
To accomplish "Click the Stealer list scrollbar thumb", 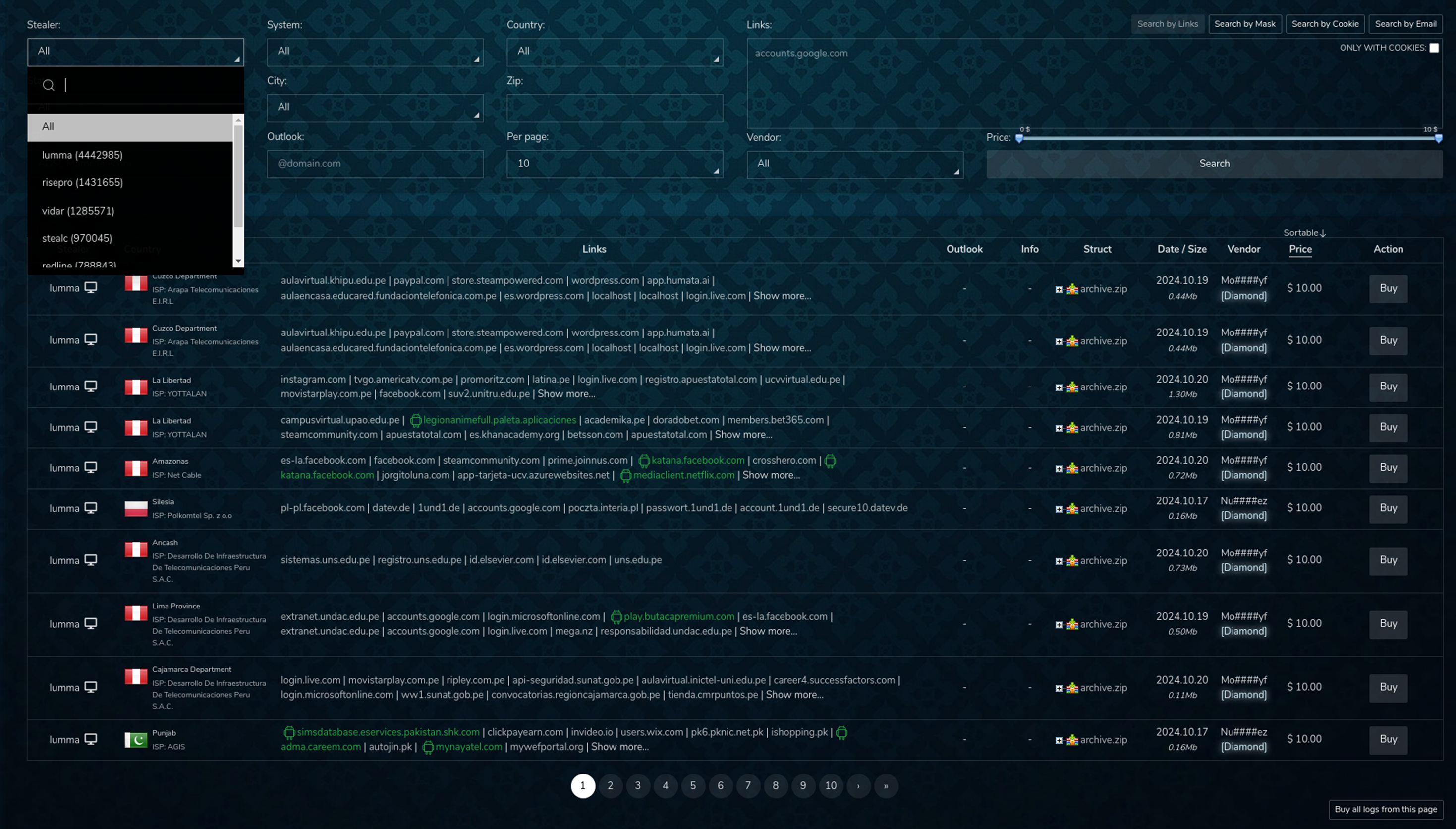I will tap(238, 176).
